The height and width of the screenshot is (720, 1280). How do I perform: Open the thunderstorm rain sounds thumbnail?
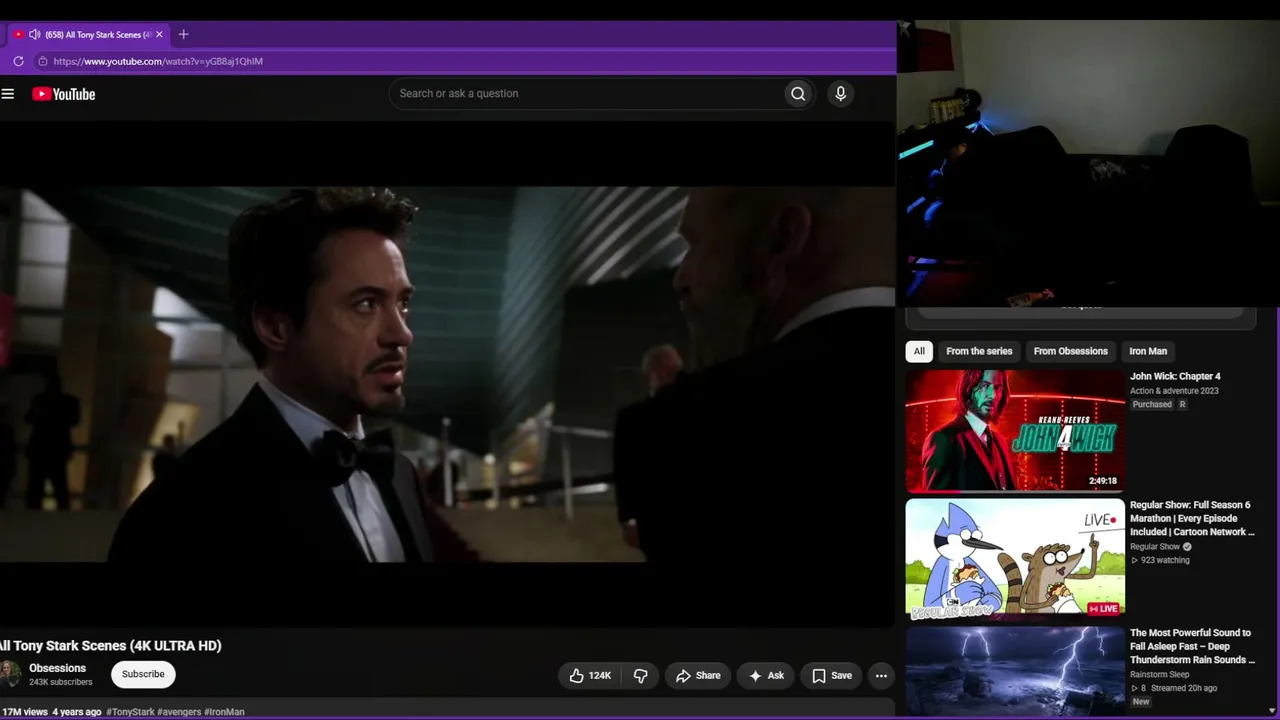(1015, 672)
